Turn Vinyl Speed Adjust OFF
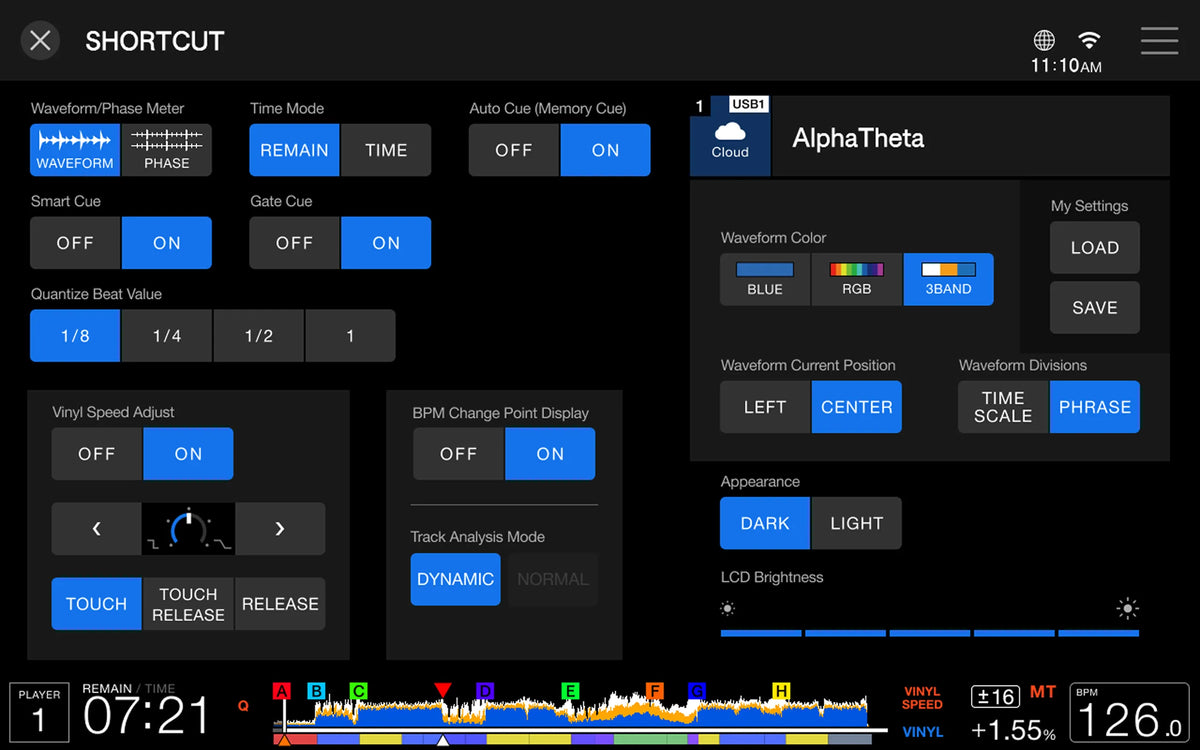Viewport: 1200px width, 750px height. tap(97, 454)
